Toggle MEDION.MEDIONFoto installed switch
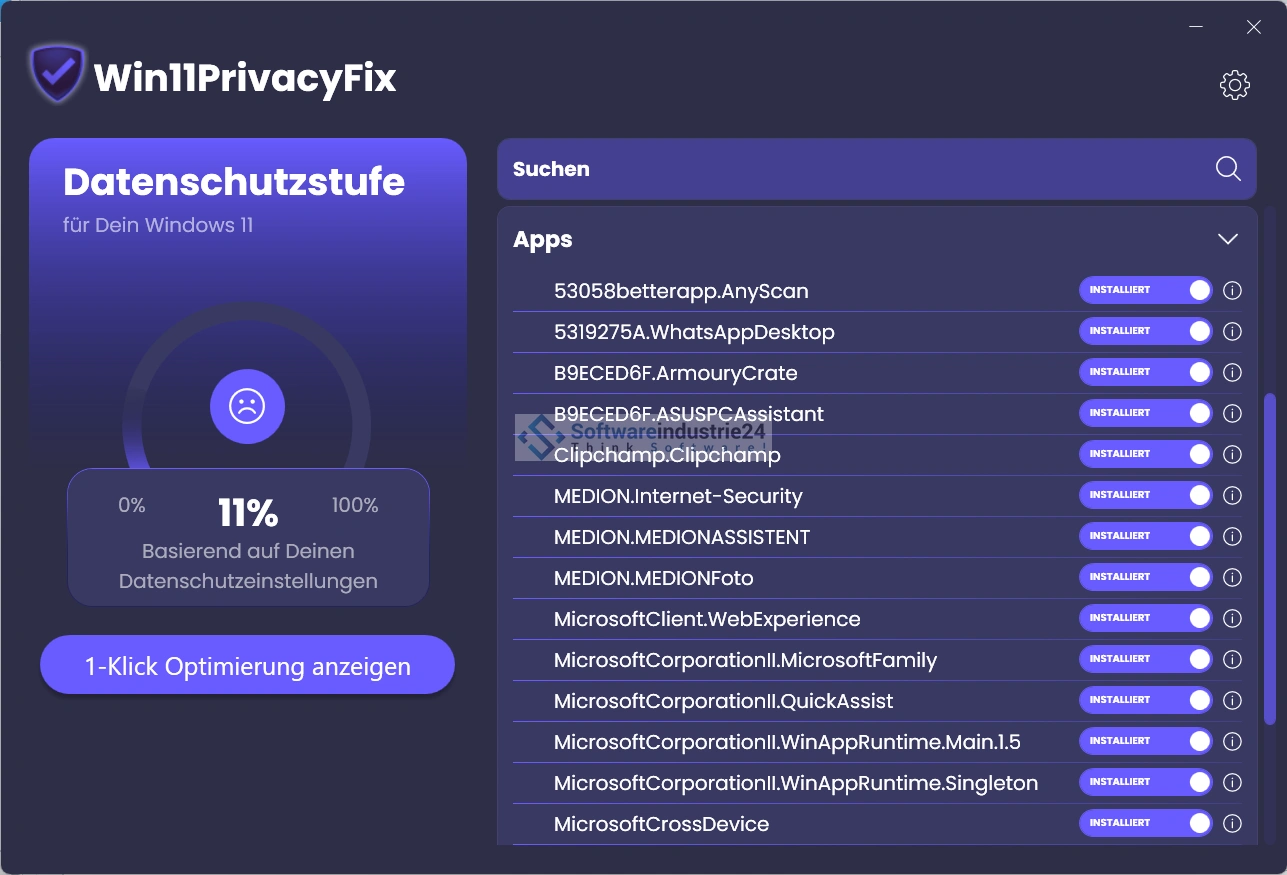1287x875 pixels. (x=1145, y=578)
